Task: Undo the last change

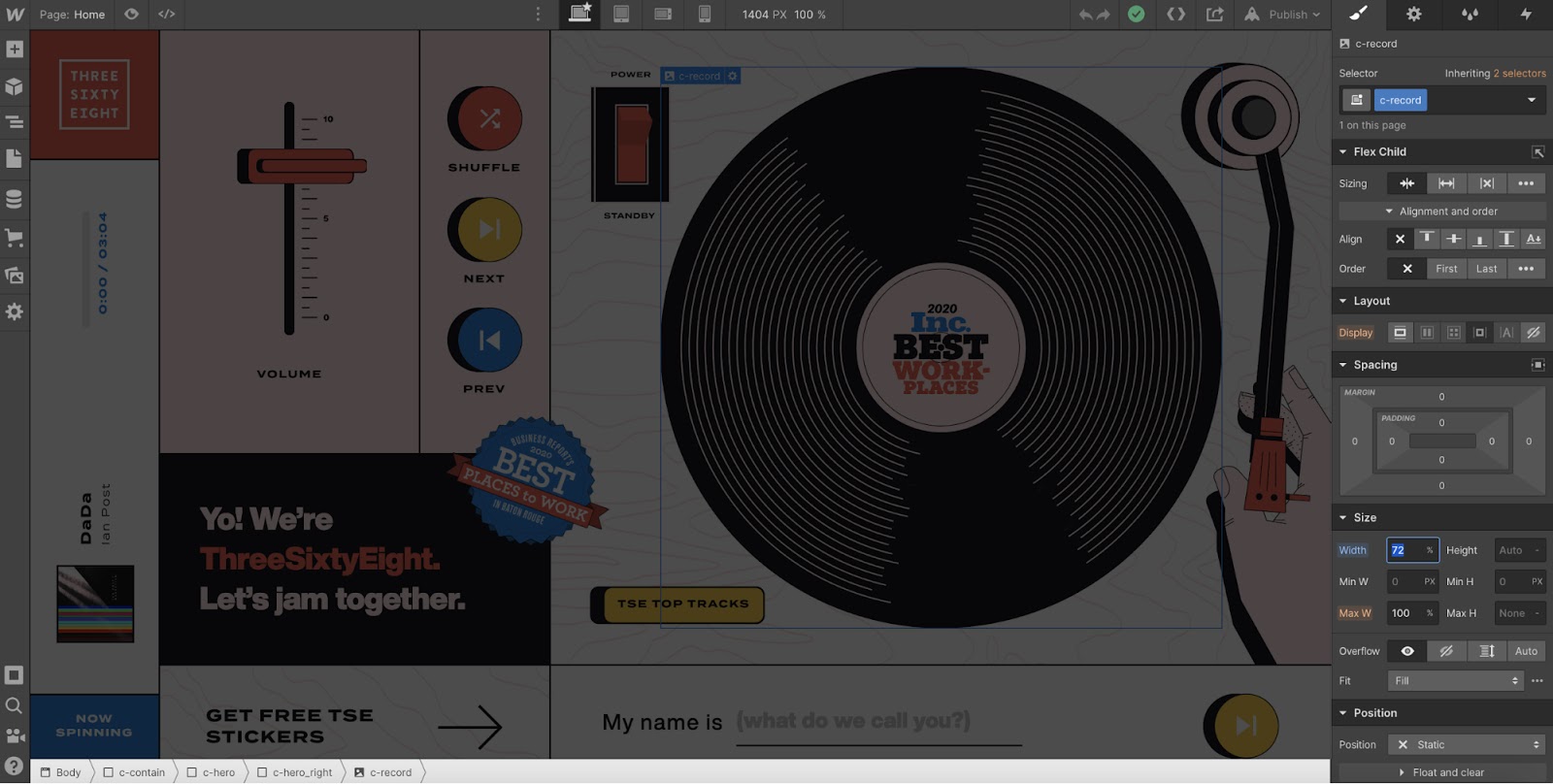Action: coord(1085,15)
